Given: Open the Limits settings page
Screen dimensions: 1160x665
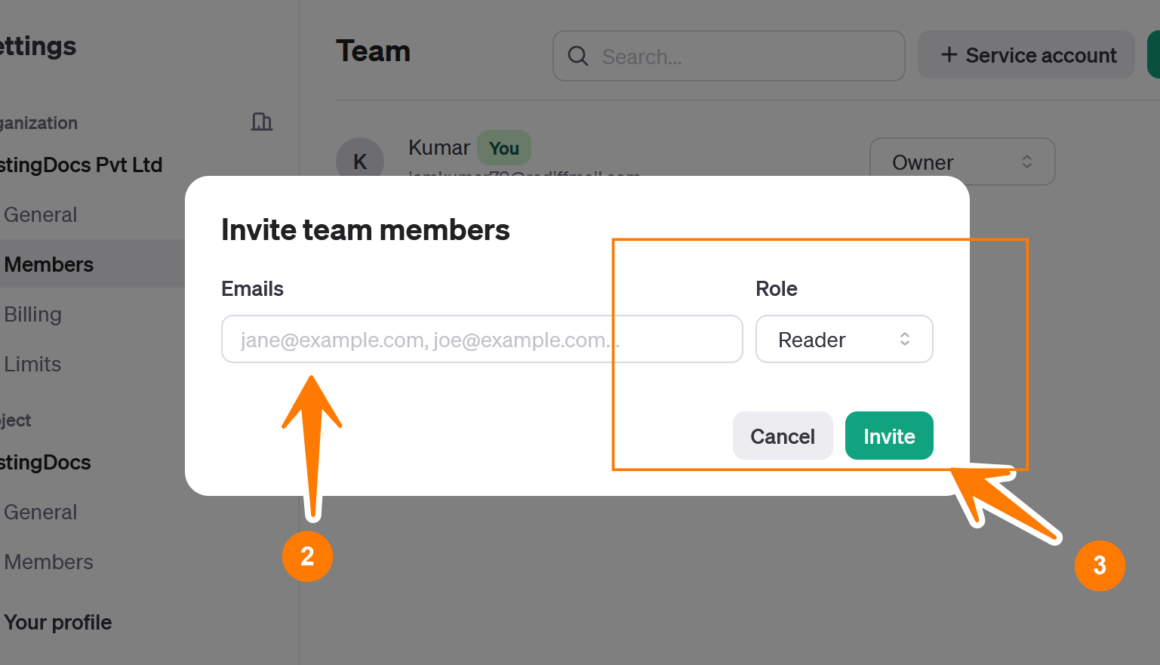Looking at the screenshot, I should 33,365.
